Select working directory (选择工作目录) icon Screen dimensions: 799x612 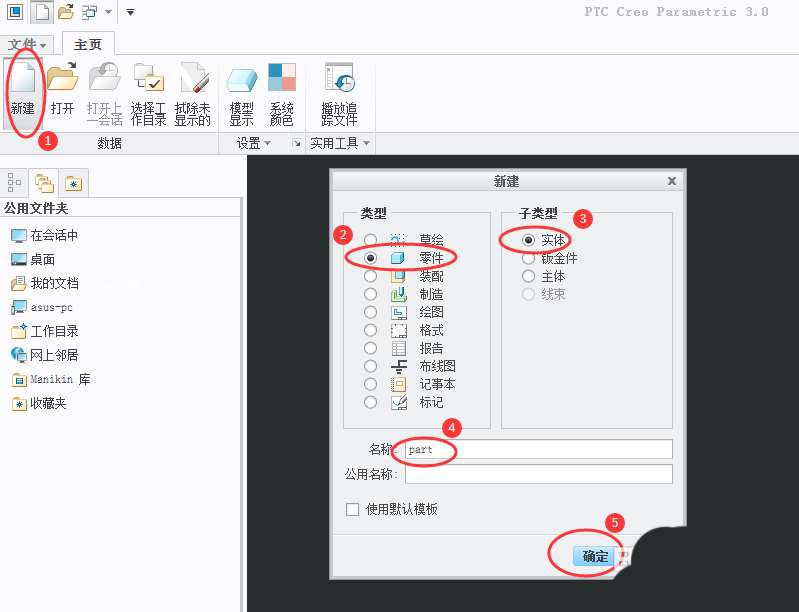pyautogui.click(x=148, y=93)
